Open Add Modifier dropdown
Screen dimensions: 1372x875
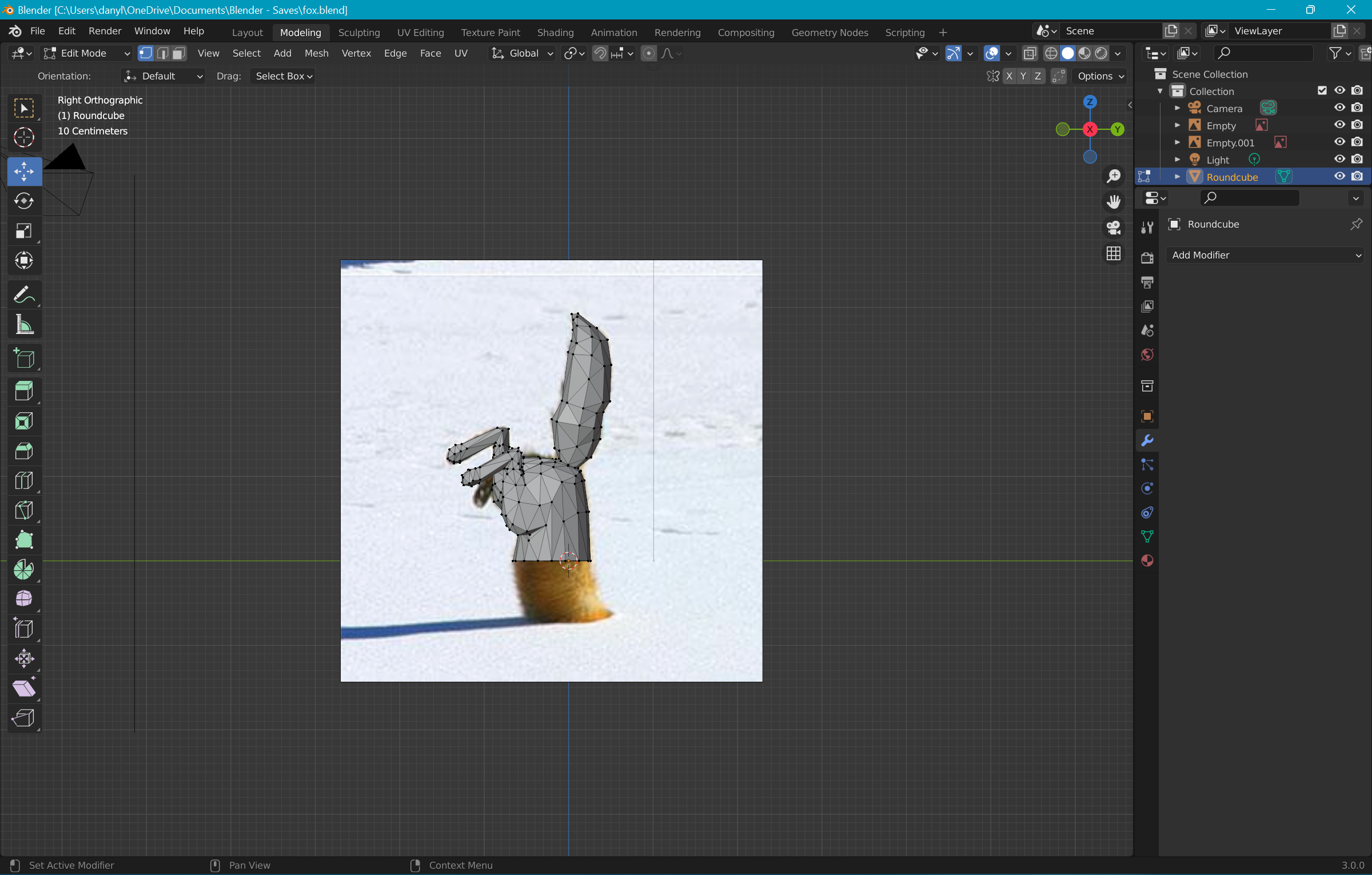(1265, 255)
